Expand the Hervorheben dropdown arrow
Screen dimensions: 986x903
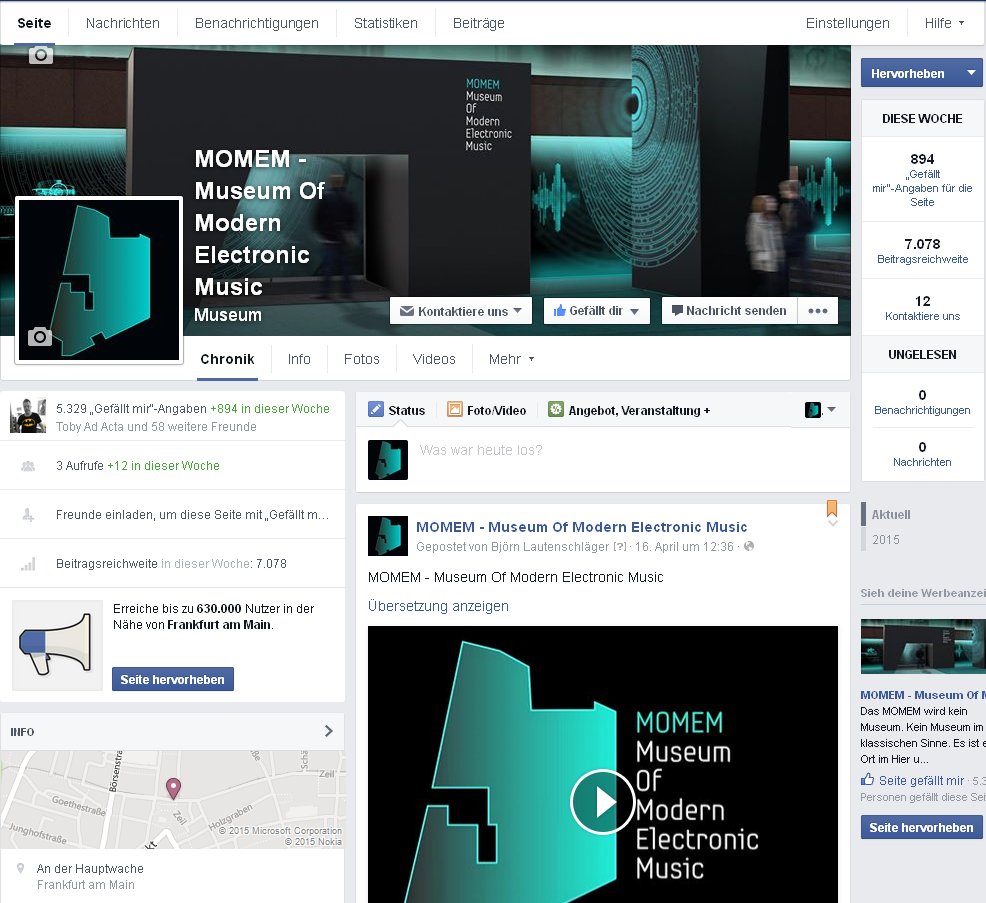(x=972, y=73)
